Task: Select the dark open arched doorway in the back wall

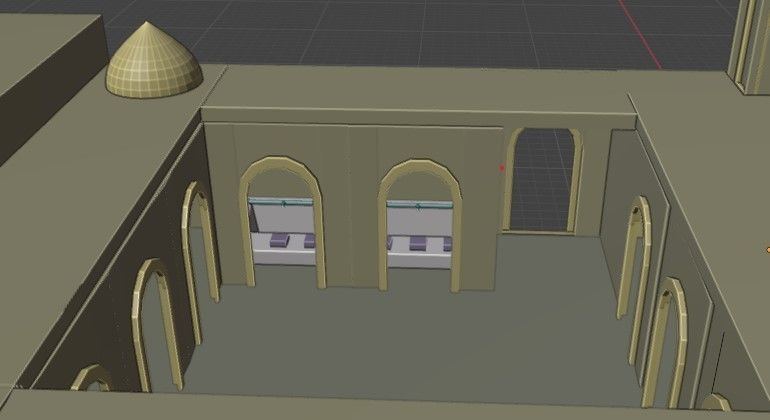Action: click(x=542, y=179)
